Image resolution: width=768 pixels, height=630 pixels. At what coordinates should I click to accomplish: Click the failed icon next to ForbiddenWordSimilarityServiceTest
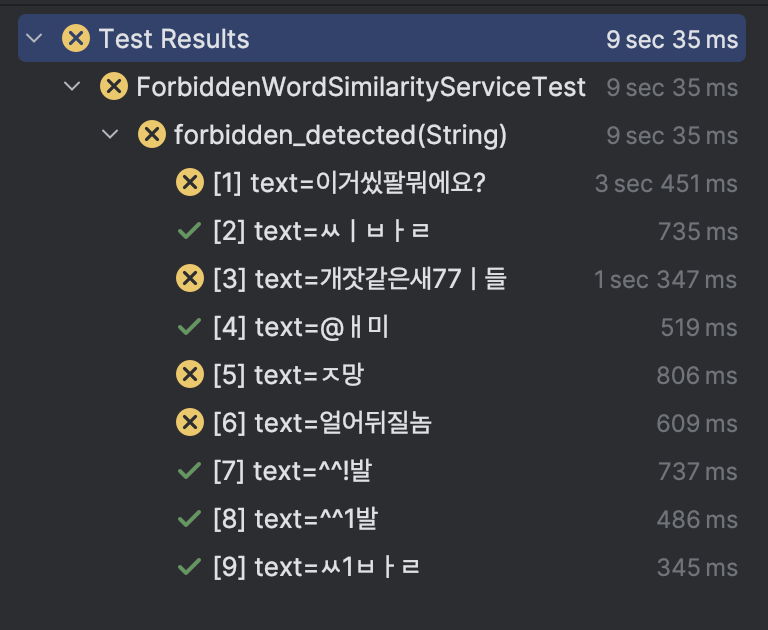click(x=114, y=86)
